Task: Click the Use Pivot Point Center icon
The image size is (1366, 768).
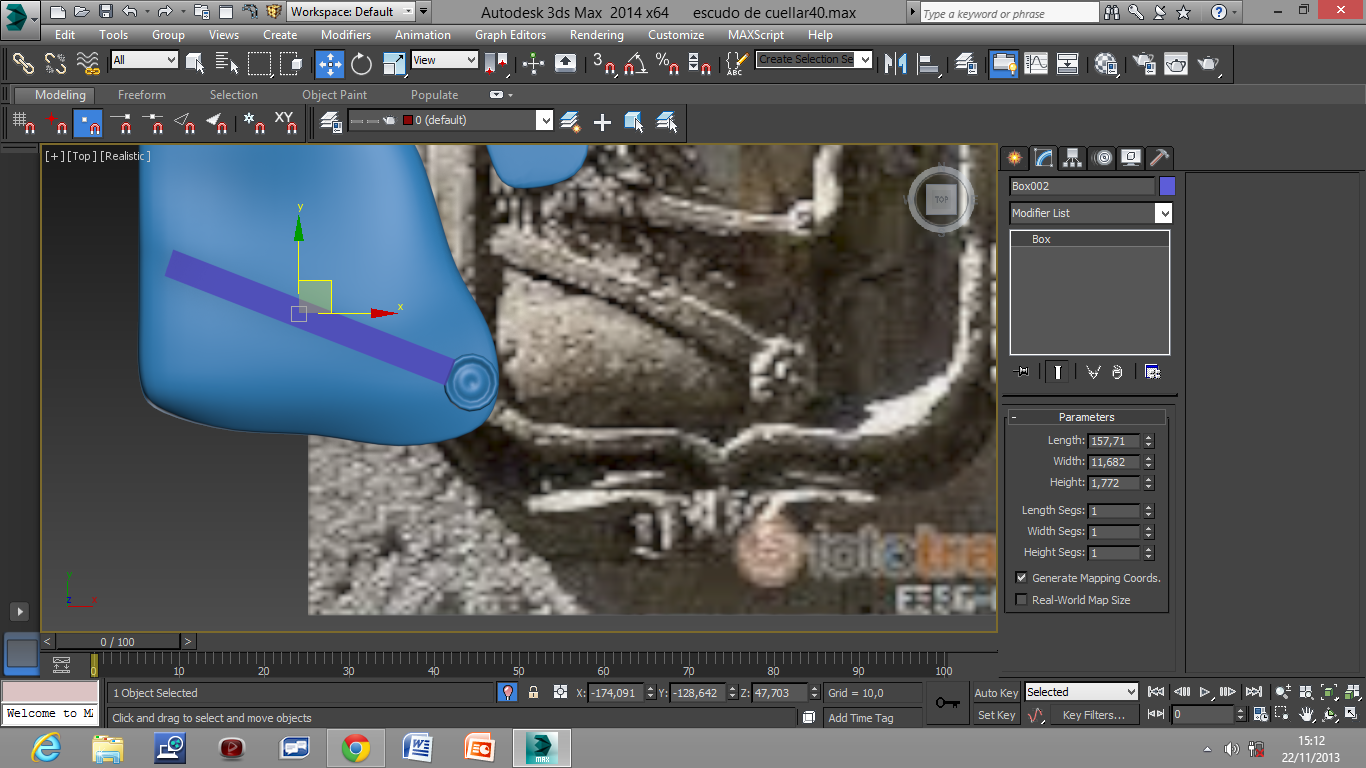Action: pos(496,64)
